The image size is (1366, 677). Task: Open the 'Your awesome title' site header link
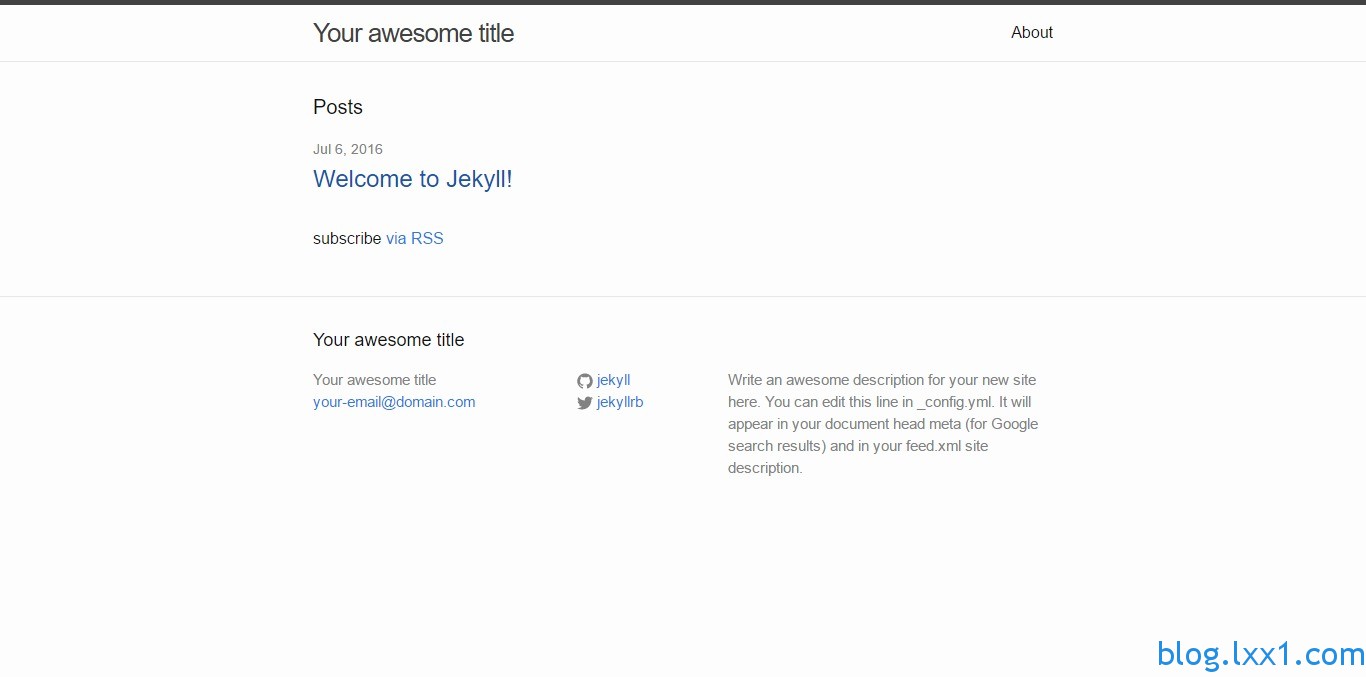coord(413,33)
